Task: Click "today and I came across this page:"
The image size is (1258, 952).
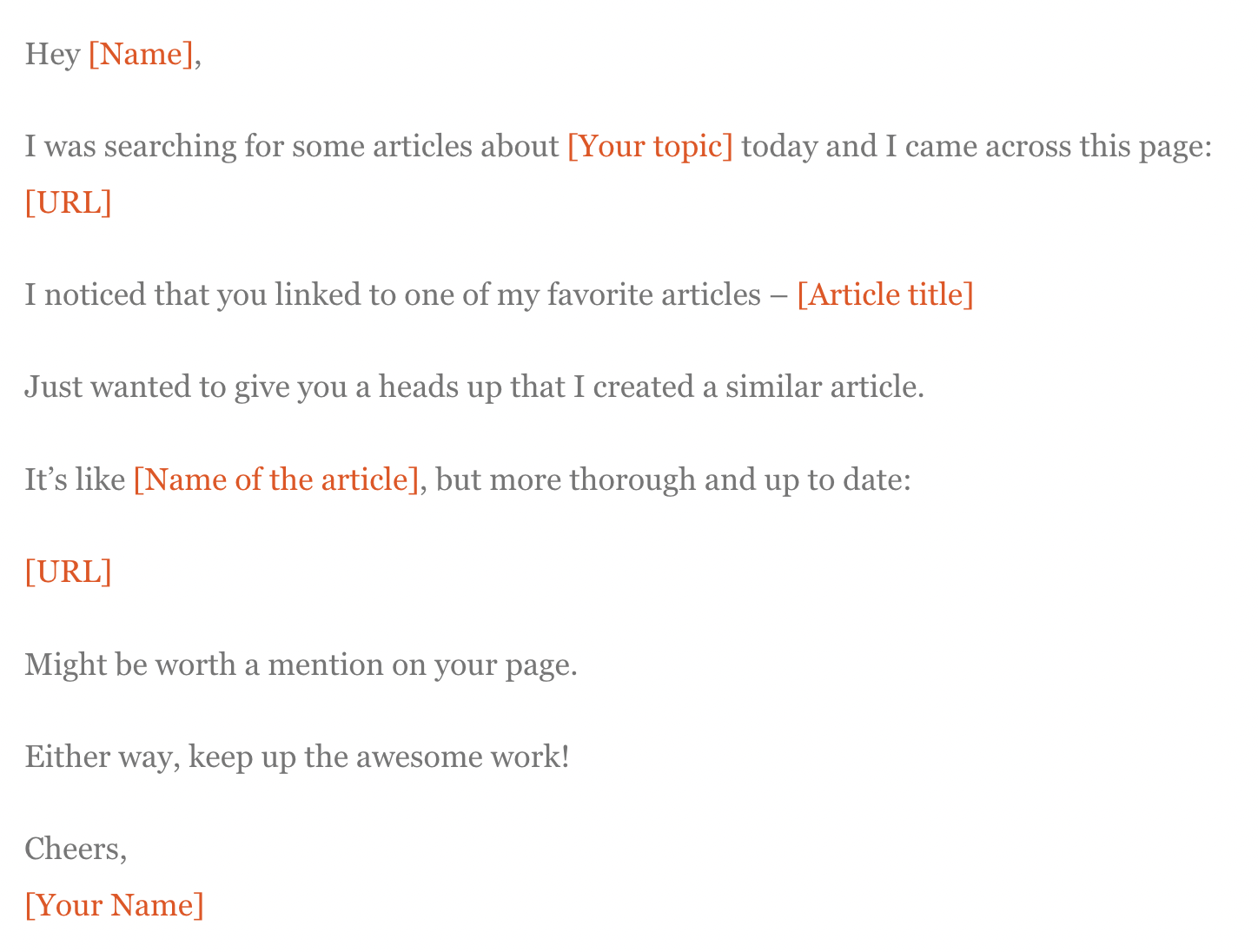Action: [x=976, y=146]
